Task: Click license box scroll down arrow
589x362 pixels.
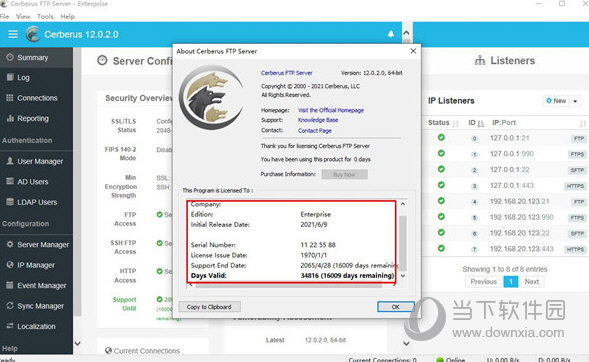Action: tap(403, 276)
